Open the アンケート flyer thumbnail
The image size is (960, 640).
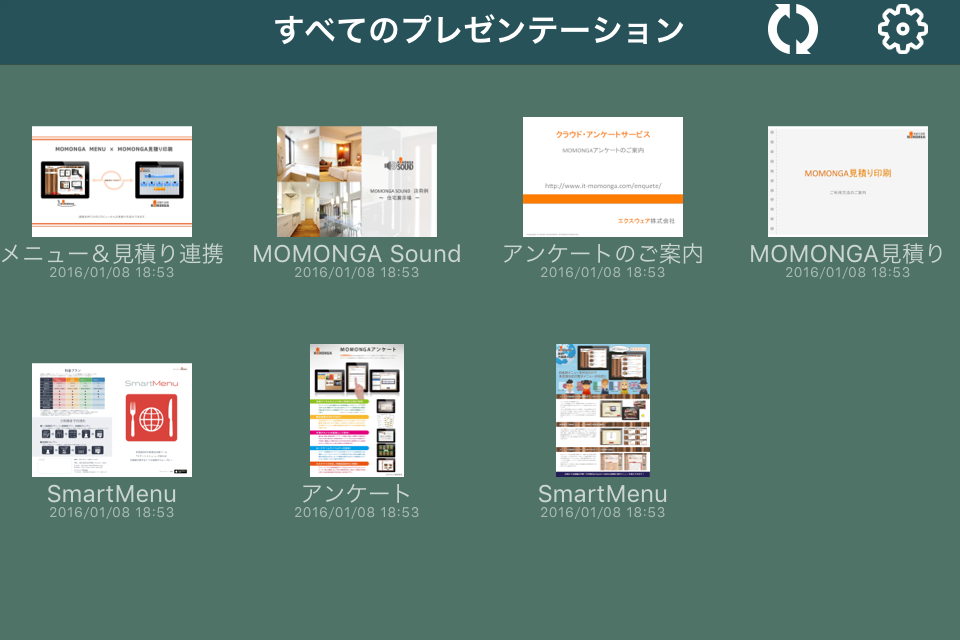[x=357, y=410]
